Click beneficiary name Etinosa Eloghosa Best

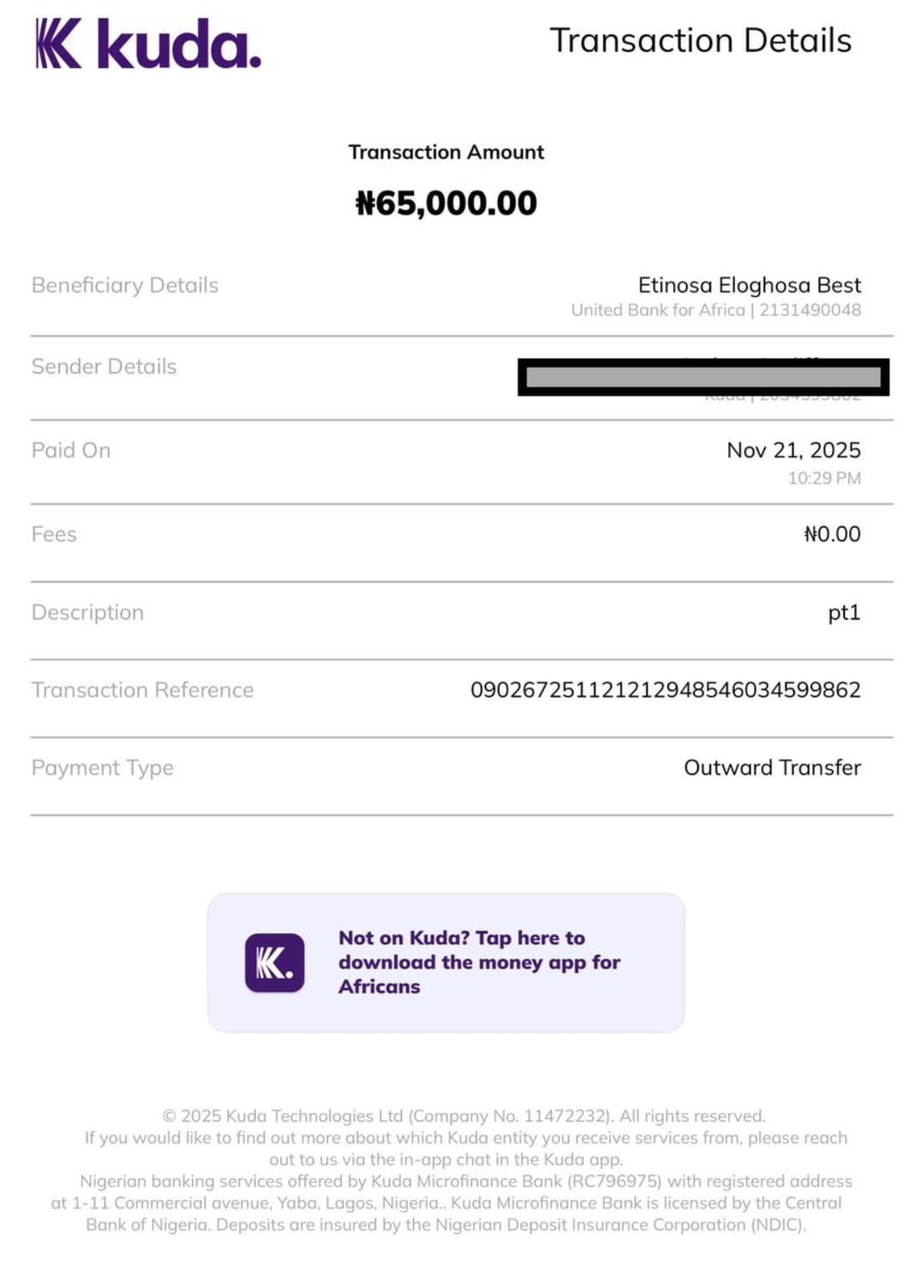(x=750, y=285)
